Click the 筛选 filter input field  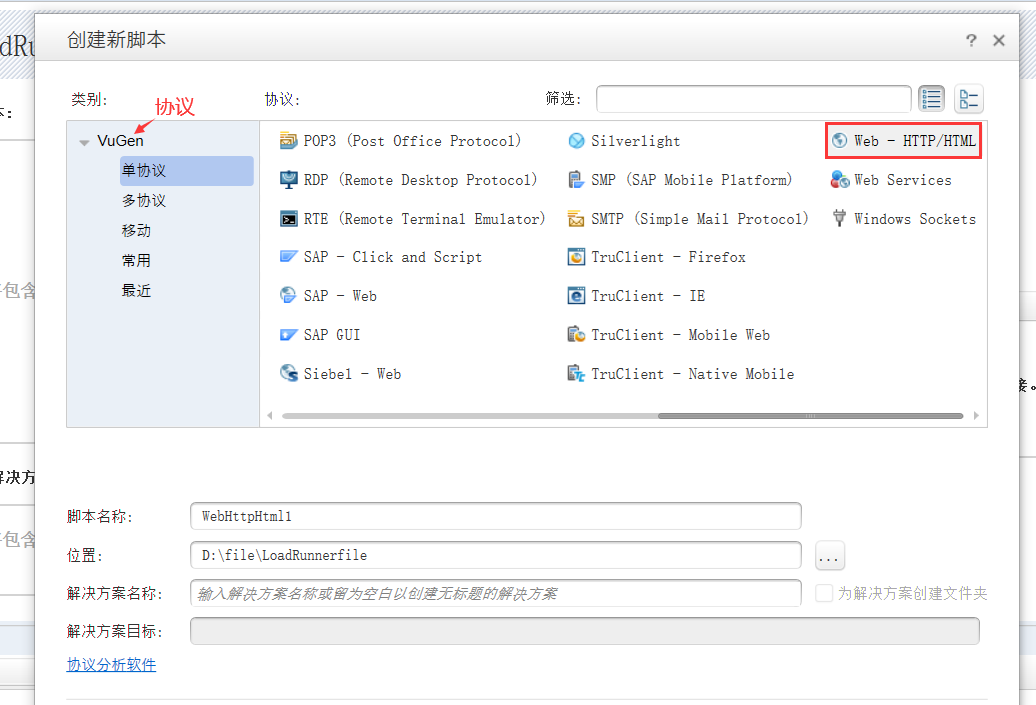pyautogui.click(x=753, y=99)
